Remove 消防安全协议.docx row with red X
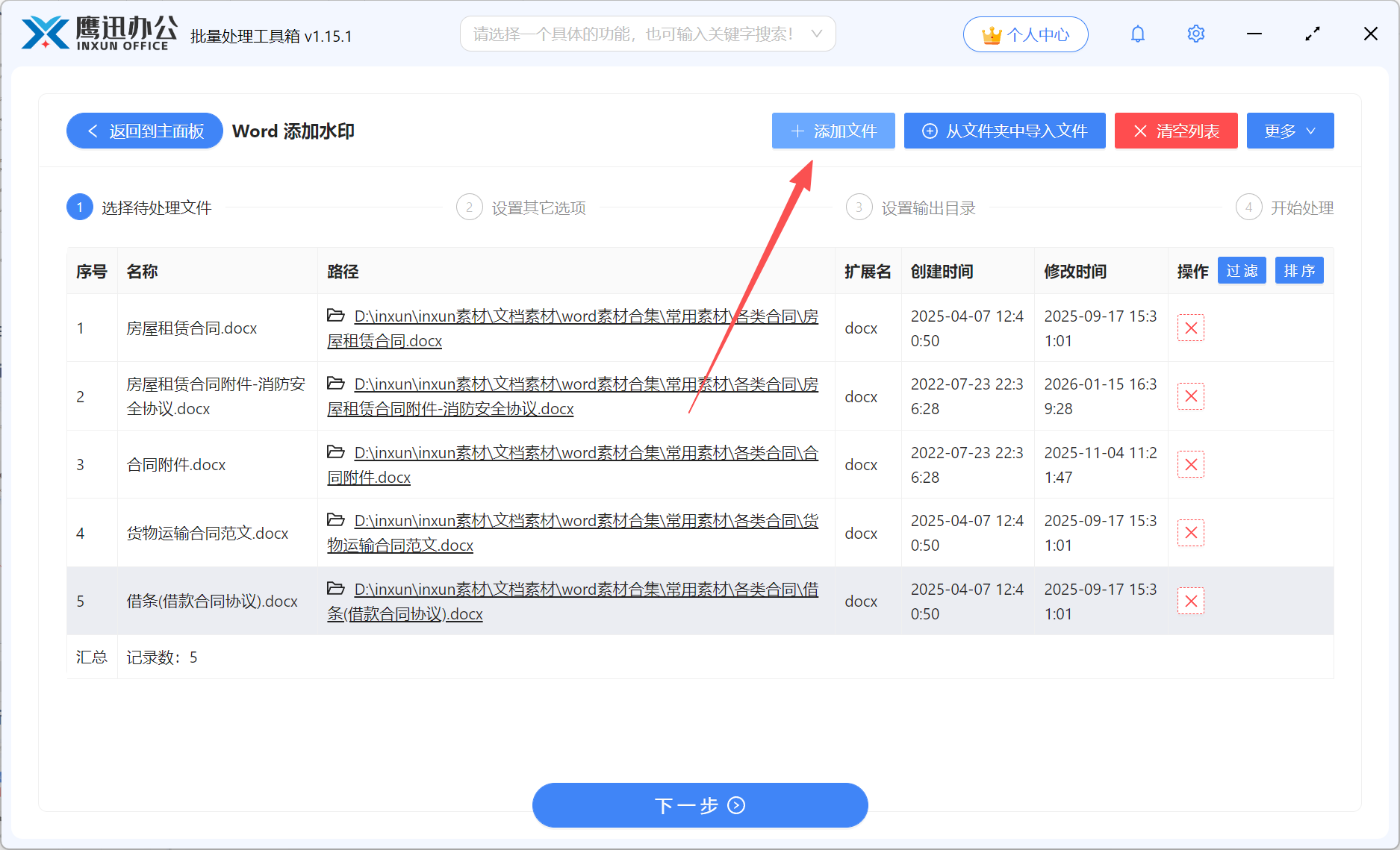This screenshot has width=1400, height=850. click(x=1191, y=396)
